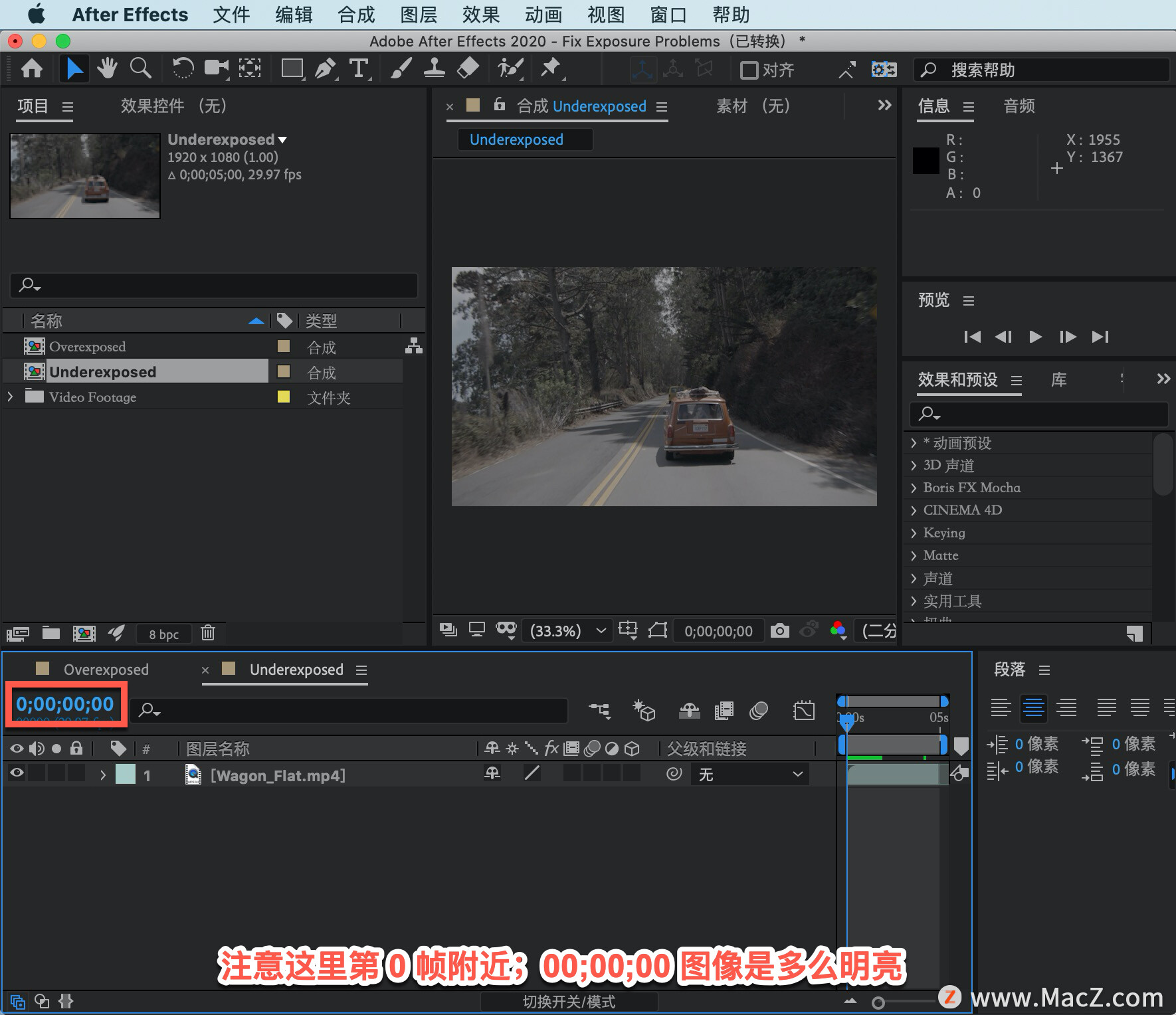
Task: Switch to the 音频 panel tab
Action: tap(1019, 106)
